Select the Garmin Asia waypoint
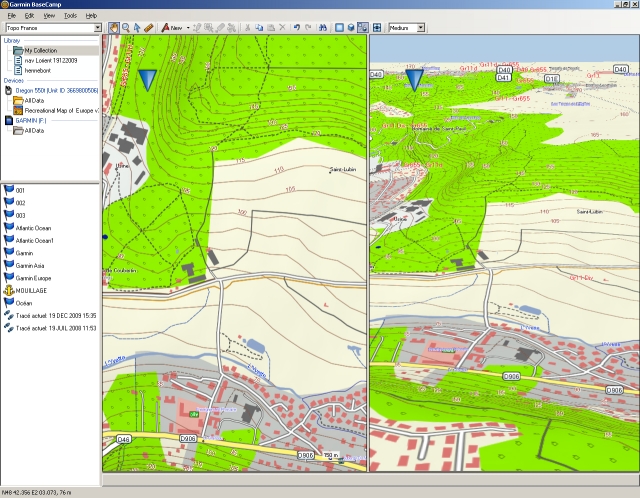The height and width of the screenshot is (498, 640). 30,266
